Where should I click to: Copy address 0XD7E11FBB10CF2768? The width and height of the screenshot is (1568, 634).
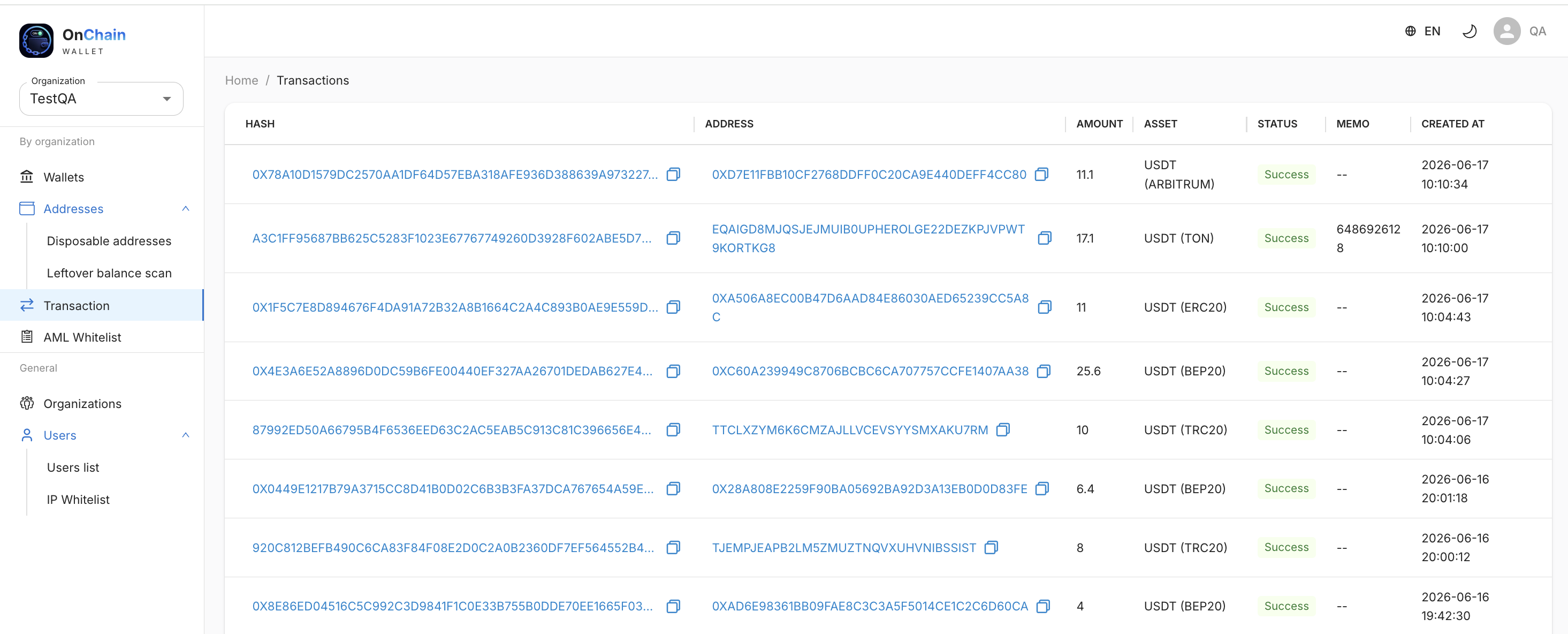pyautogui.click(x=1041, y=175)
